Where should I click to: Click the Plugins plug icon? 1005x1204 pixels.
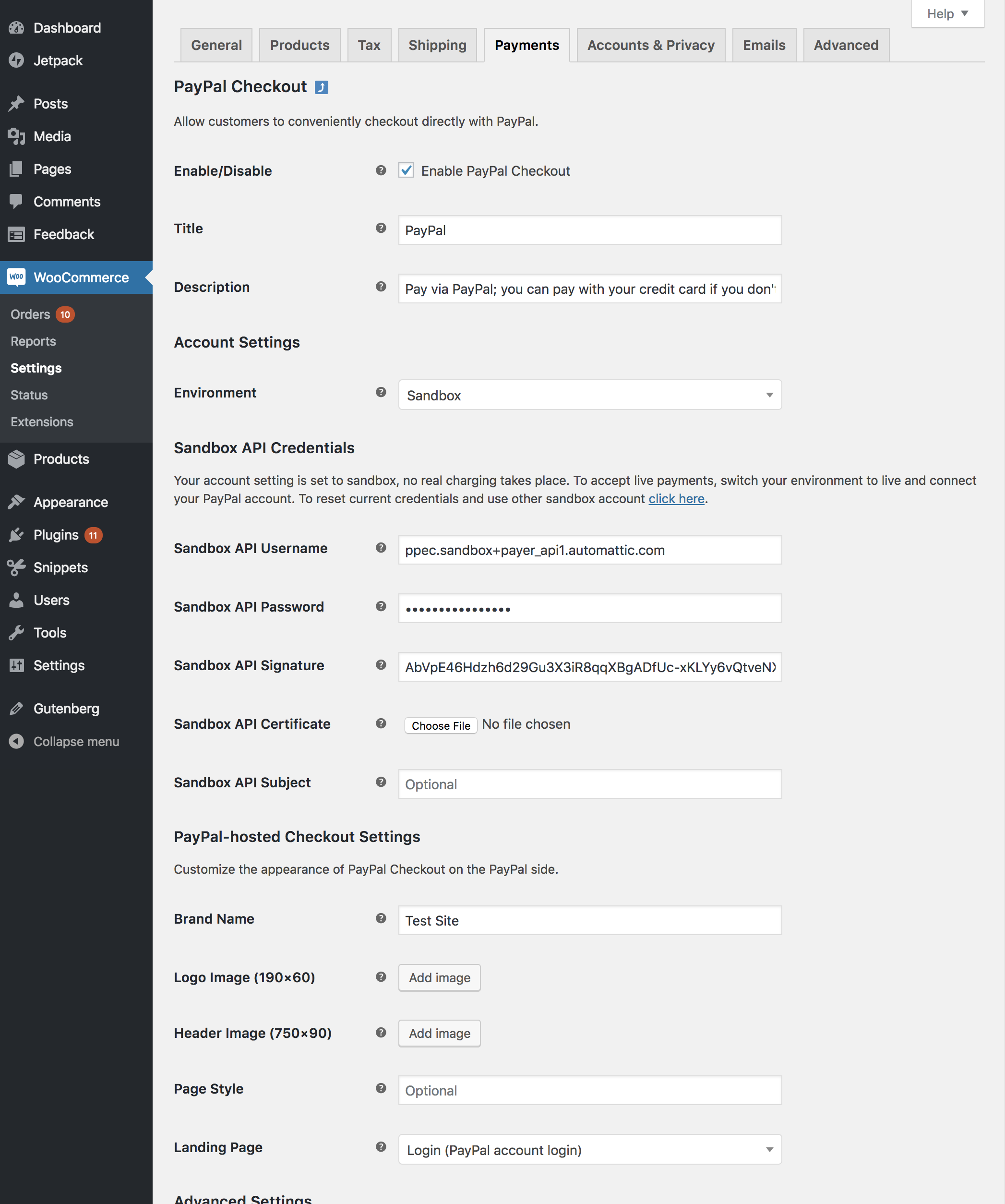coord(17,535)
